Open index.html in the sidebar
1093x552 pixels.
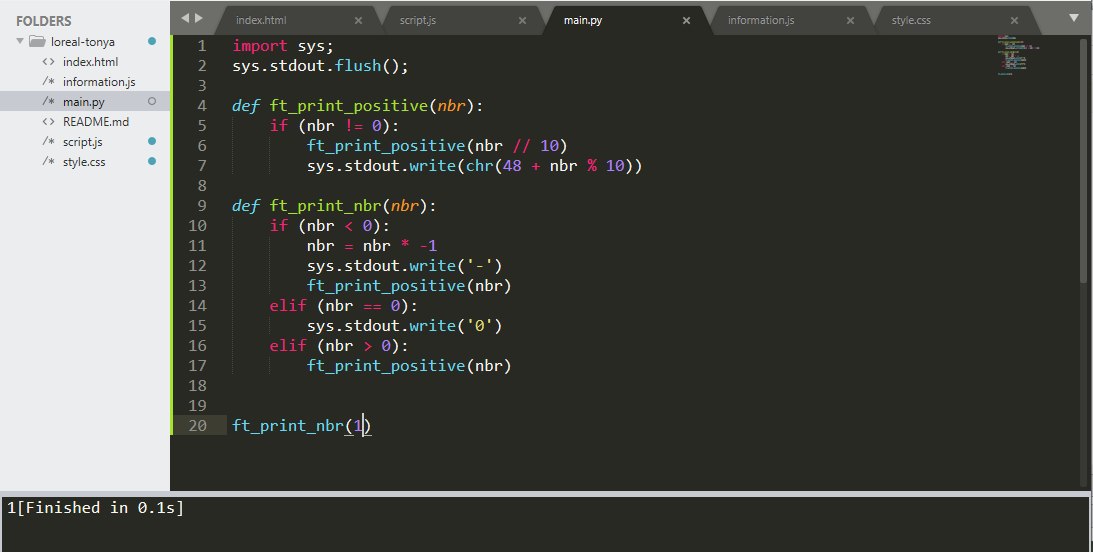90,62
